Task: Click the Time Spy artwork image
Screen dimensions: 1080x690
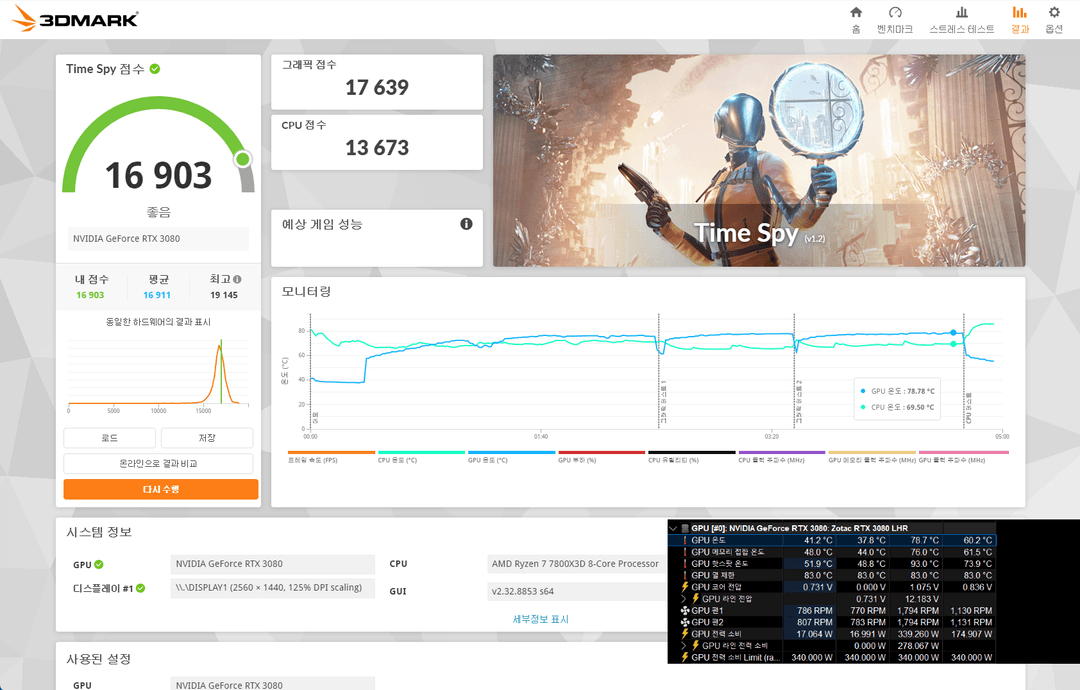Action: [758, 160]
